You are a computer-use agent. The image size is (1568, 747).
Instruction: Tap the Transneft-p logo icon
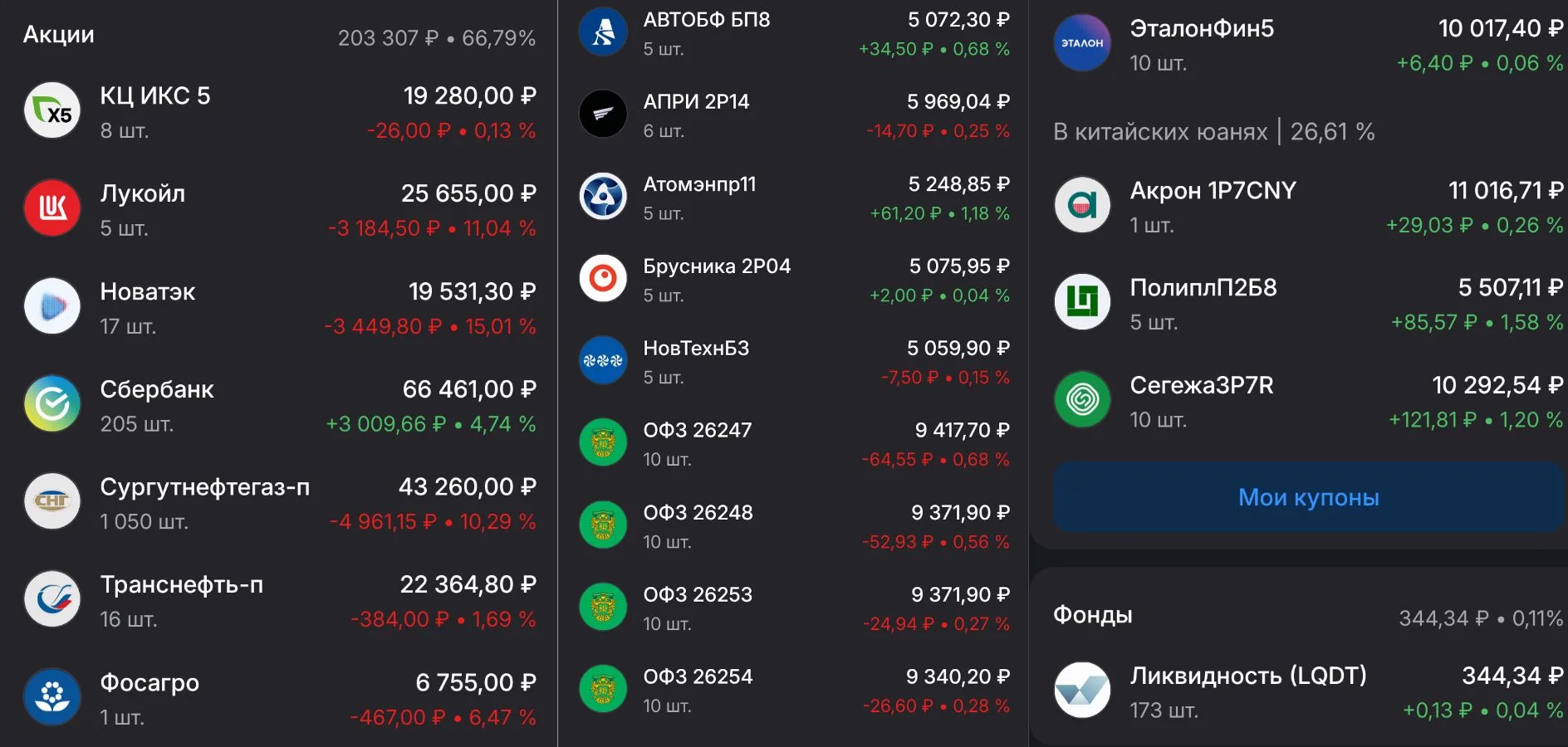coord(52,599)
